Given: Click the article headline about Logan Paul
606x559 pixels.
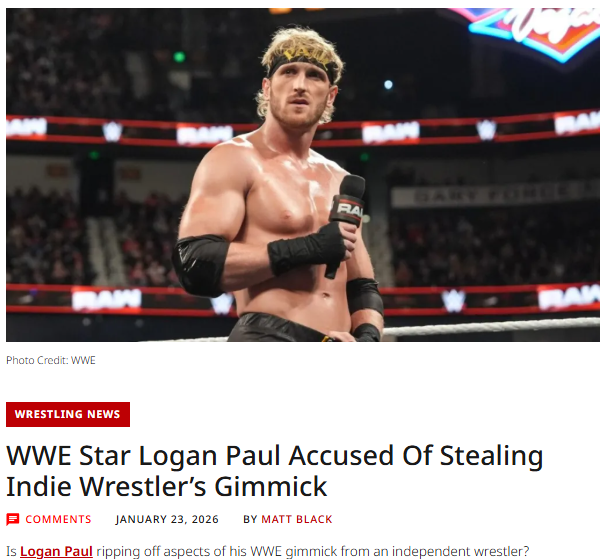Looking at the screenshot, I should click(x=275, y=470).
